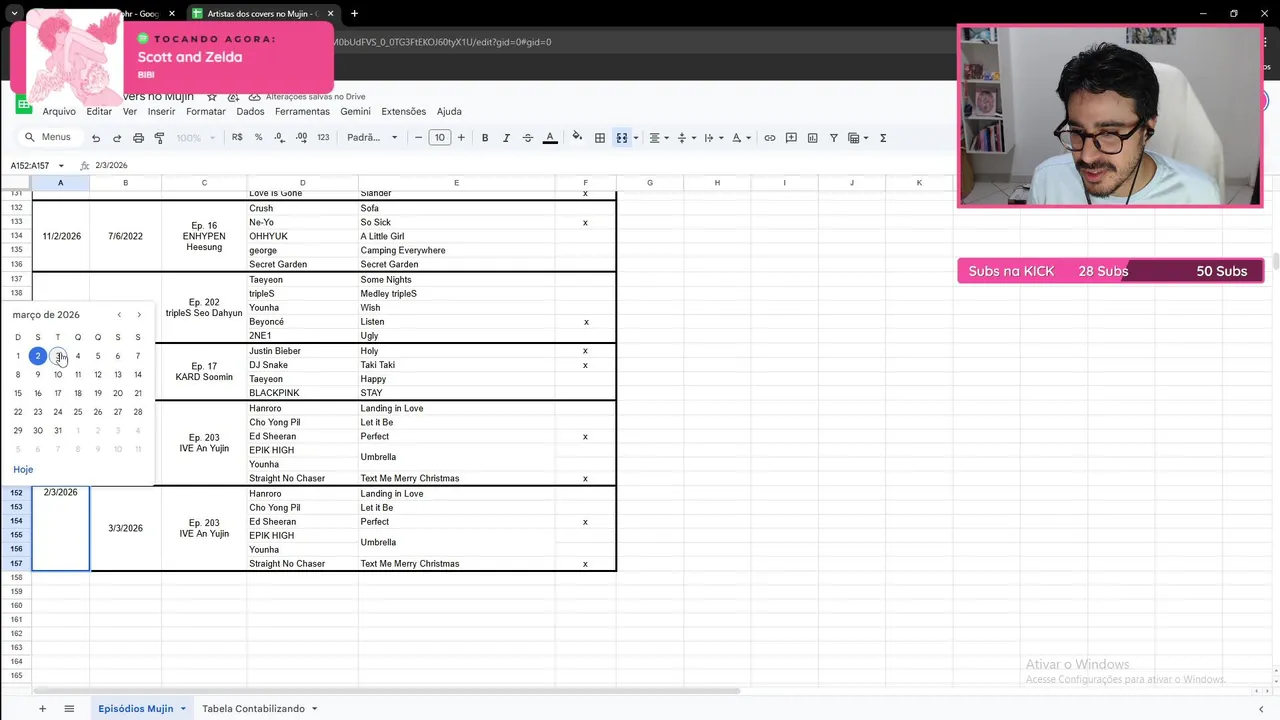The image size is (1280, 720).
Task: Open the vertical align dropdown
Action: point(685,138)
